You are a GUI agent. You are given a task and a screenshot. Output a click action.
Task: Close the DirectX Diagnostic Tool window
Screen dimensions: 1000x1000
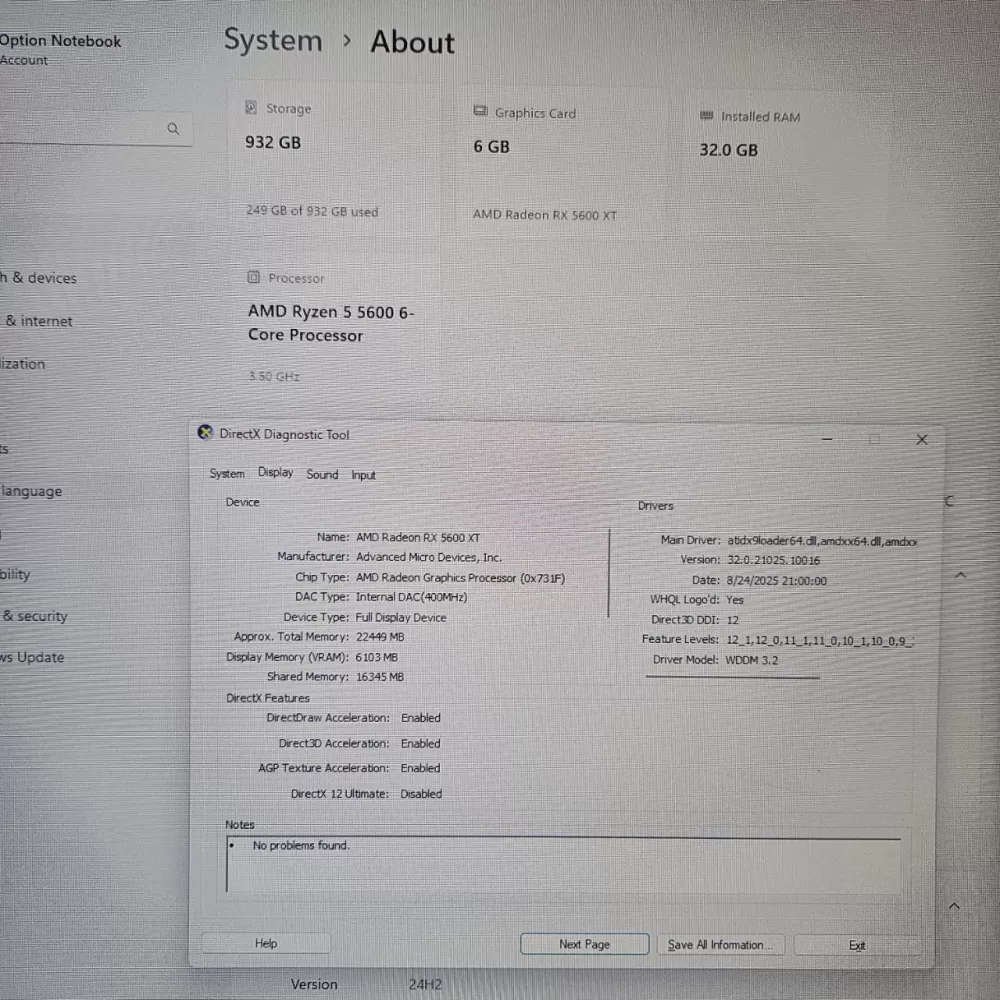[922, 439]
